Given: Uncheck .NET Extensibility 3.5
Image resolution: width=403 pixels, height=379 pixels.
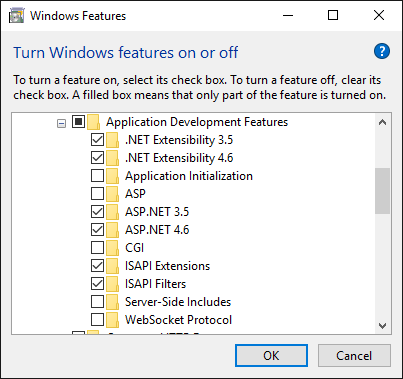Looking at the screenshot, I should (x=97, y=140).
